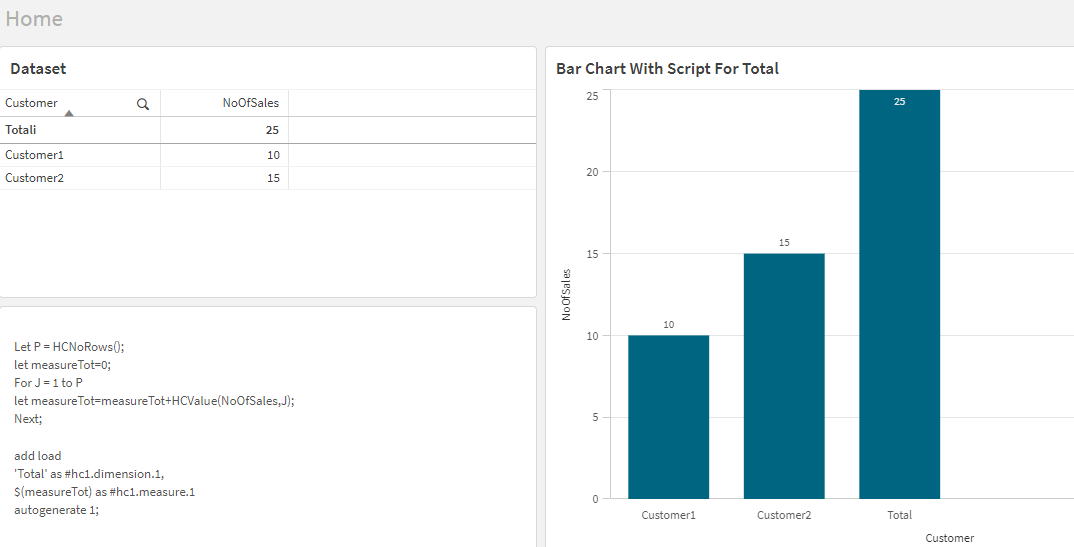Open search in the Customer column header
Image resolution: width=1074 pixels, height=547 pixels.
(143, 103)
